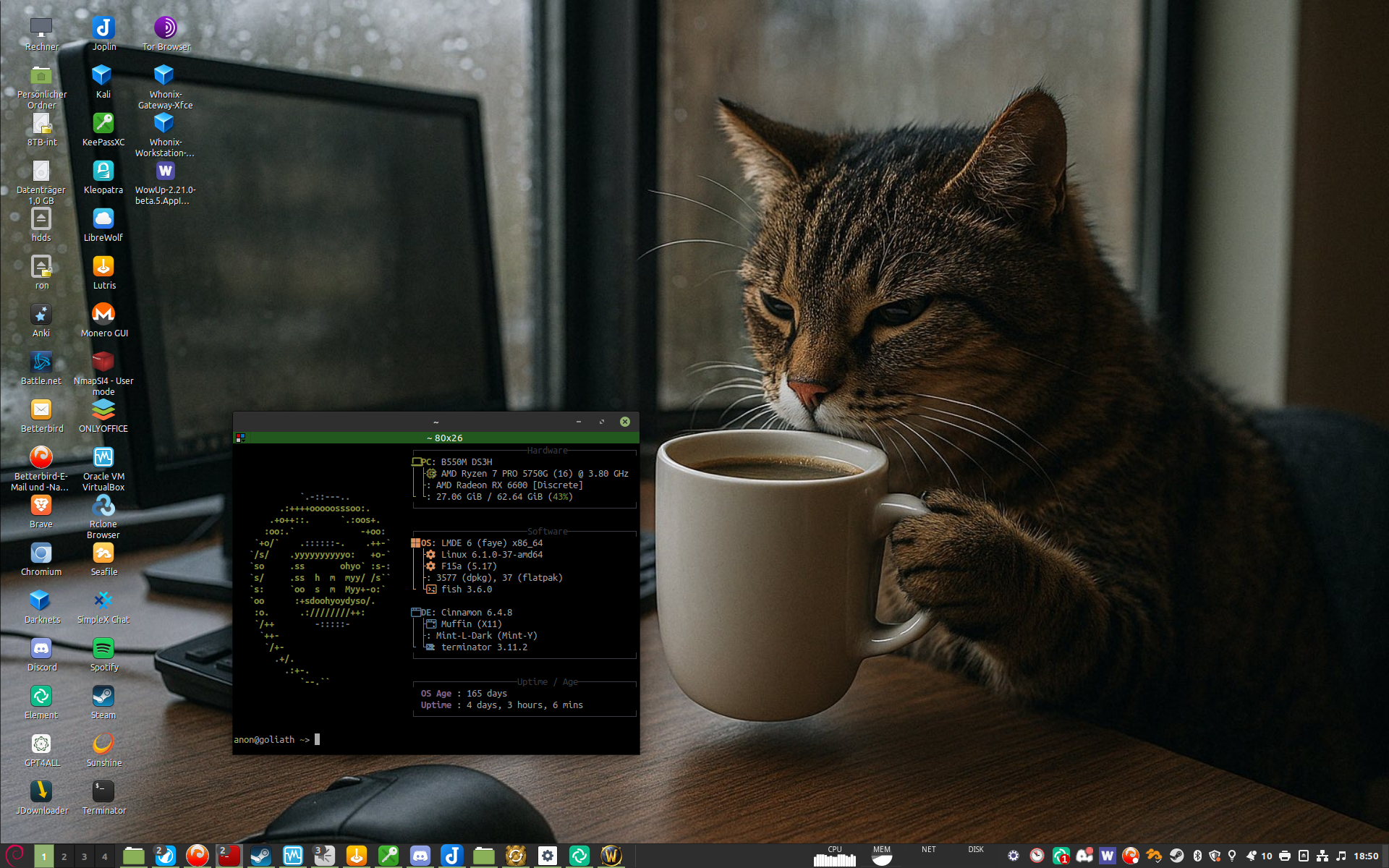Open the terminal grouping icon in Terminator
The image size is (1389, 868).
click(x=240, y=438)
